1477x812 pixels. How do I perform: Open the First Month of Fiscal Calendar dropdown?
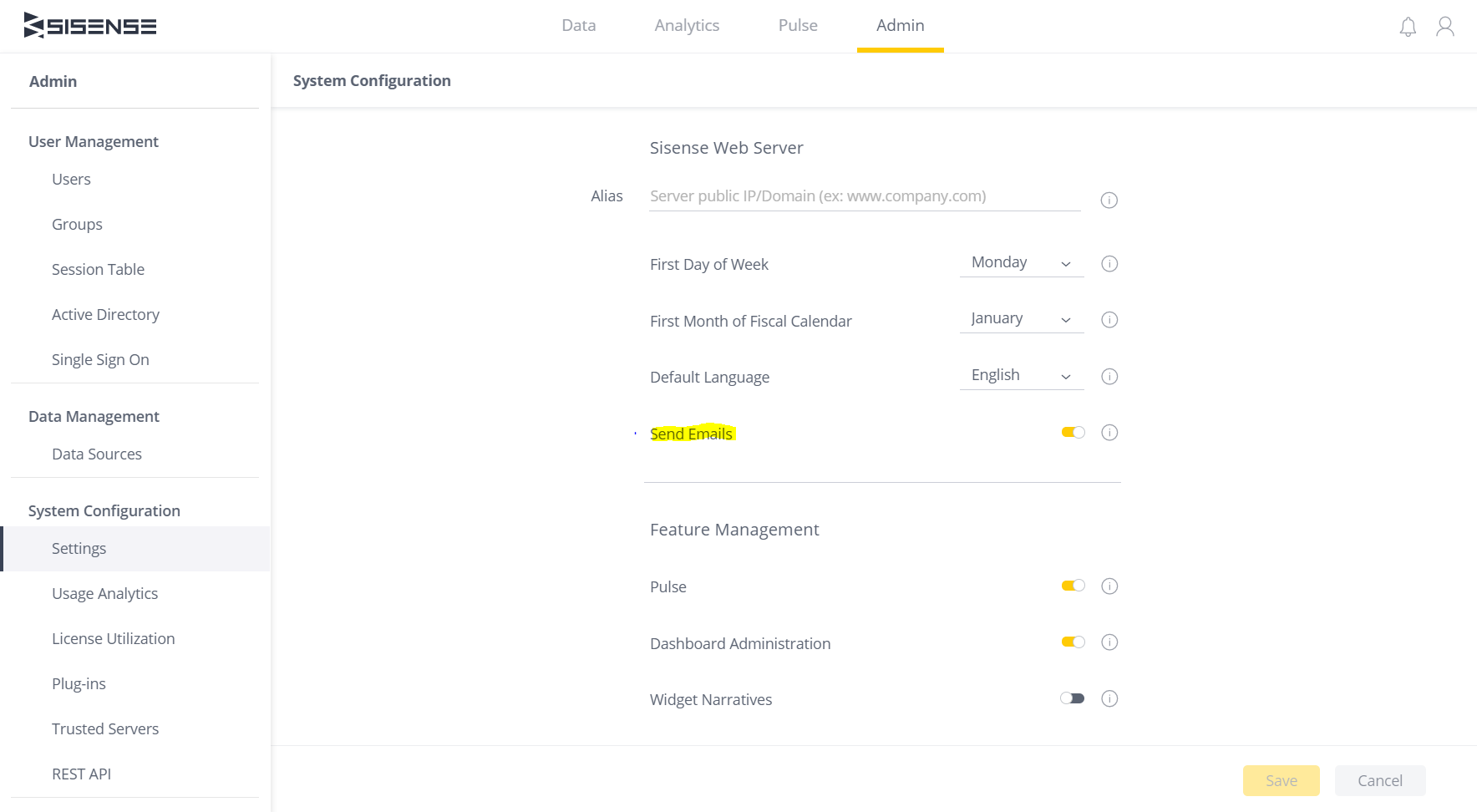click(x=1022, y=319)
